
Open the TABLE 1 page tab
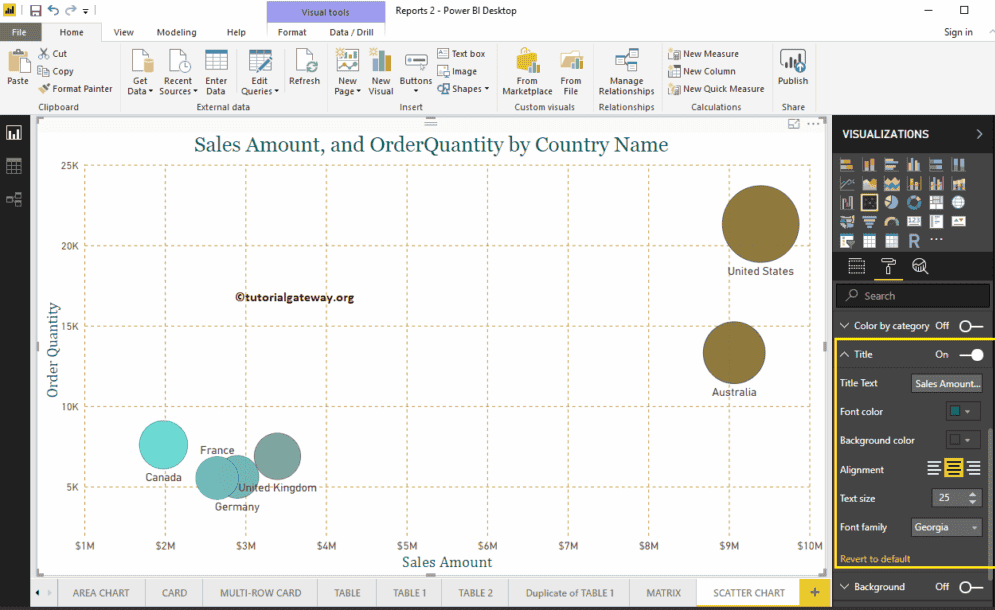[x=408, y=592]
